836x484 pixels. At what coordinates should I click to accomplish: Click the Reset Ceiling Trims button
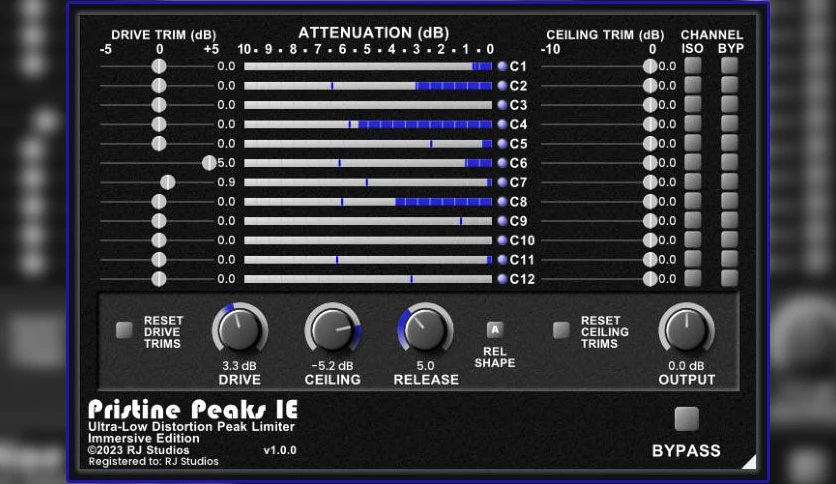tap(561, 330)
